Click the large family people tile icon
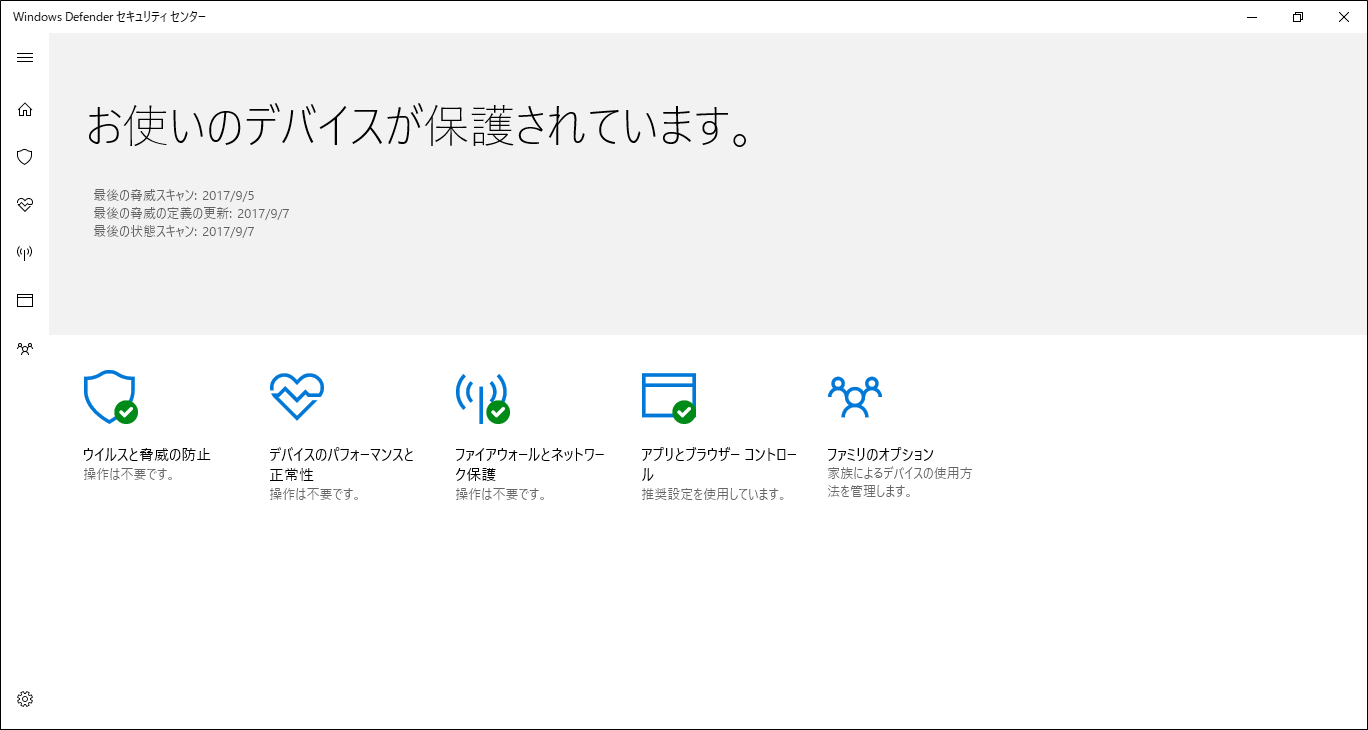1368x730 pixels. 854,397
